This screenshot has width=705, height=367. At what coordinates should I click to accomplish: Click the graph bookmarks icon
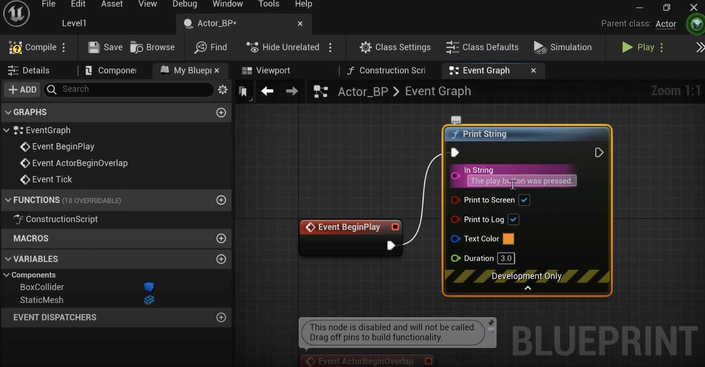(x=243, y=92)
